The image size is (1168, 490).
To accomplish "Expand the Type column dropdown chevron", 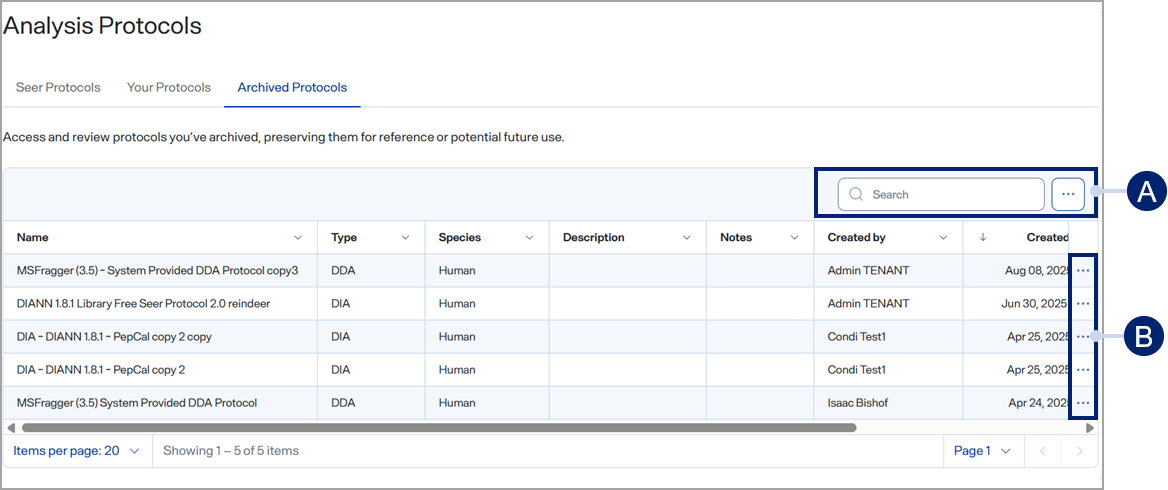I will (405, 238).
